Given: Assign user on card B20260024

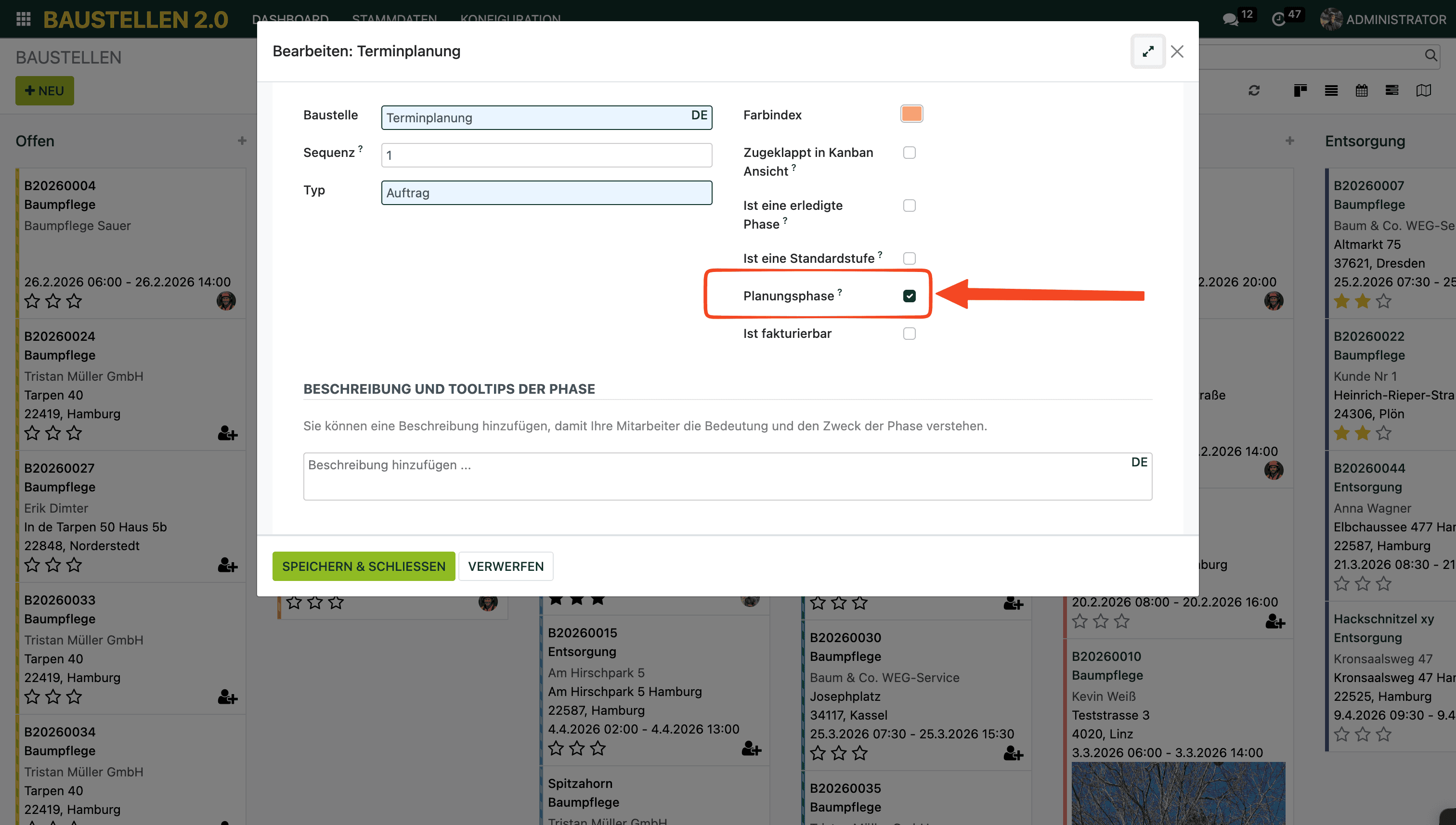Looking at the screenshot, I should 227,434.
